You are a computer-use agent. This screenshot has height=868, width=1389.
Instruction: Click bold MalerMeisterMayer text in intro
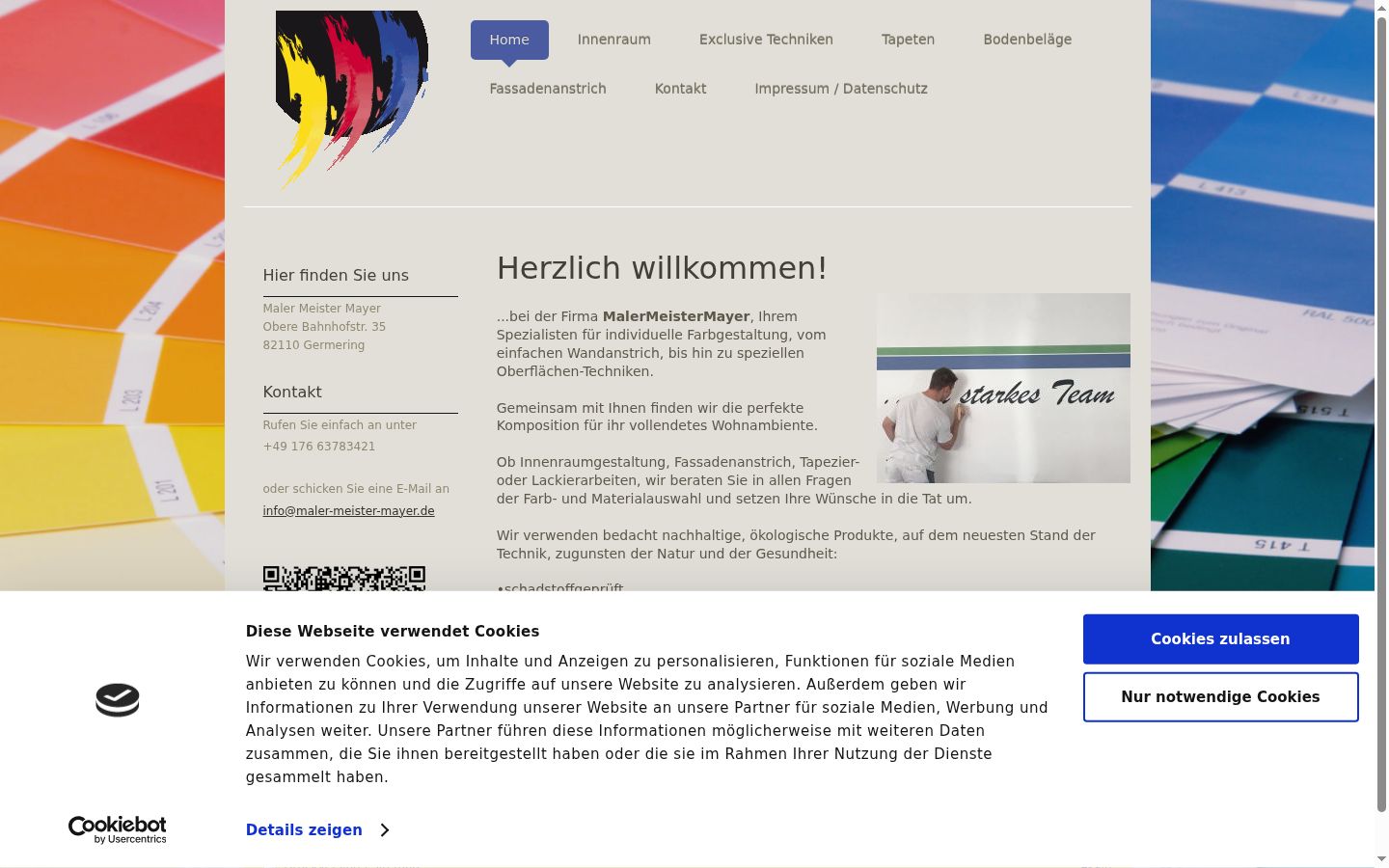pos(676,316)
